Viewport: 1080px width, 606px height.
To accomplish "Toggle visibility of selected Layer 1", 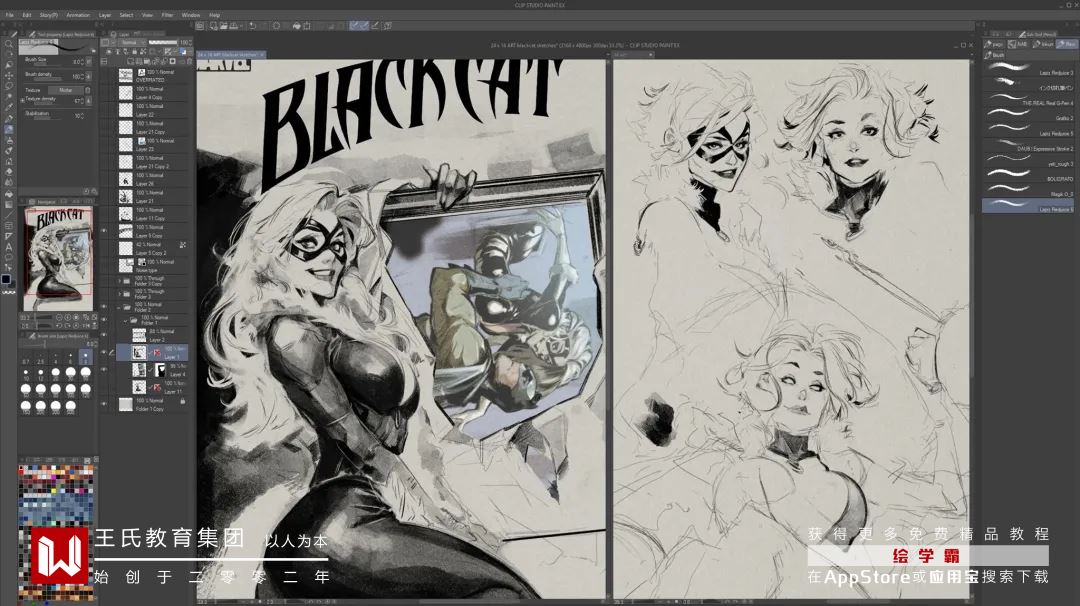I will click(103, 352).
